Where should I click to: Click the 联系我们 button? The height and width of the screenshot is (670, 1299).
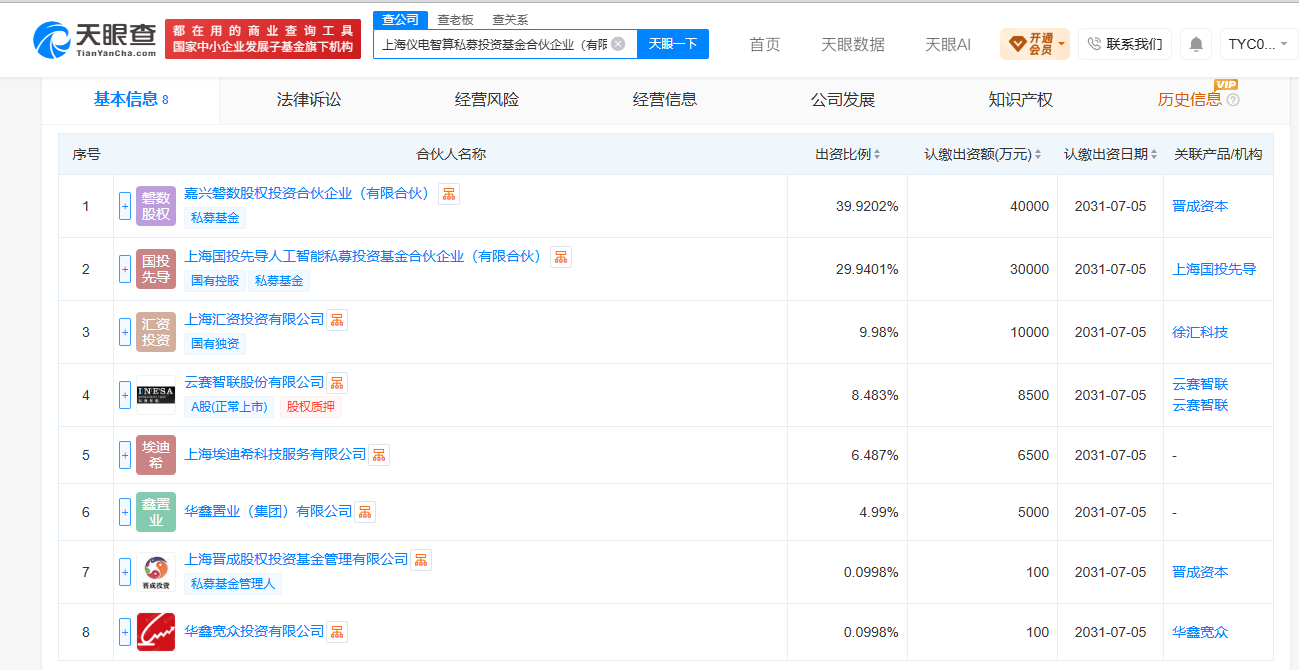coord(1124,44)
